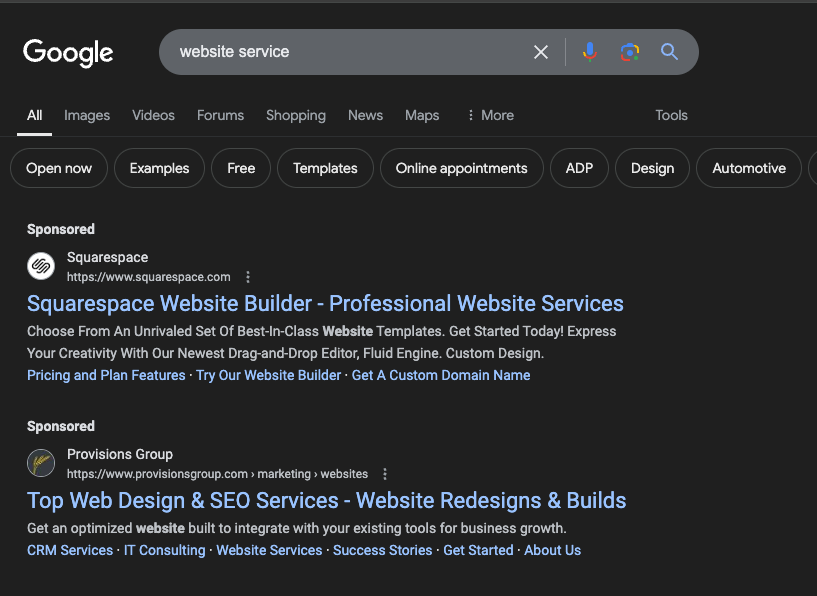817x596 pixels.
Task: Open Top Web Design & SEO Services headline
Action: pyautogui.click(x=327, y=500)
